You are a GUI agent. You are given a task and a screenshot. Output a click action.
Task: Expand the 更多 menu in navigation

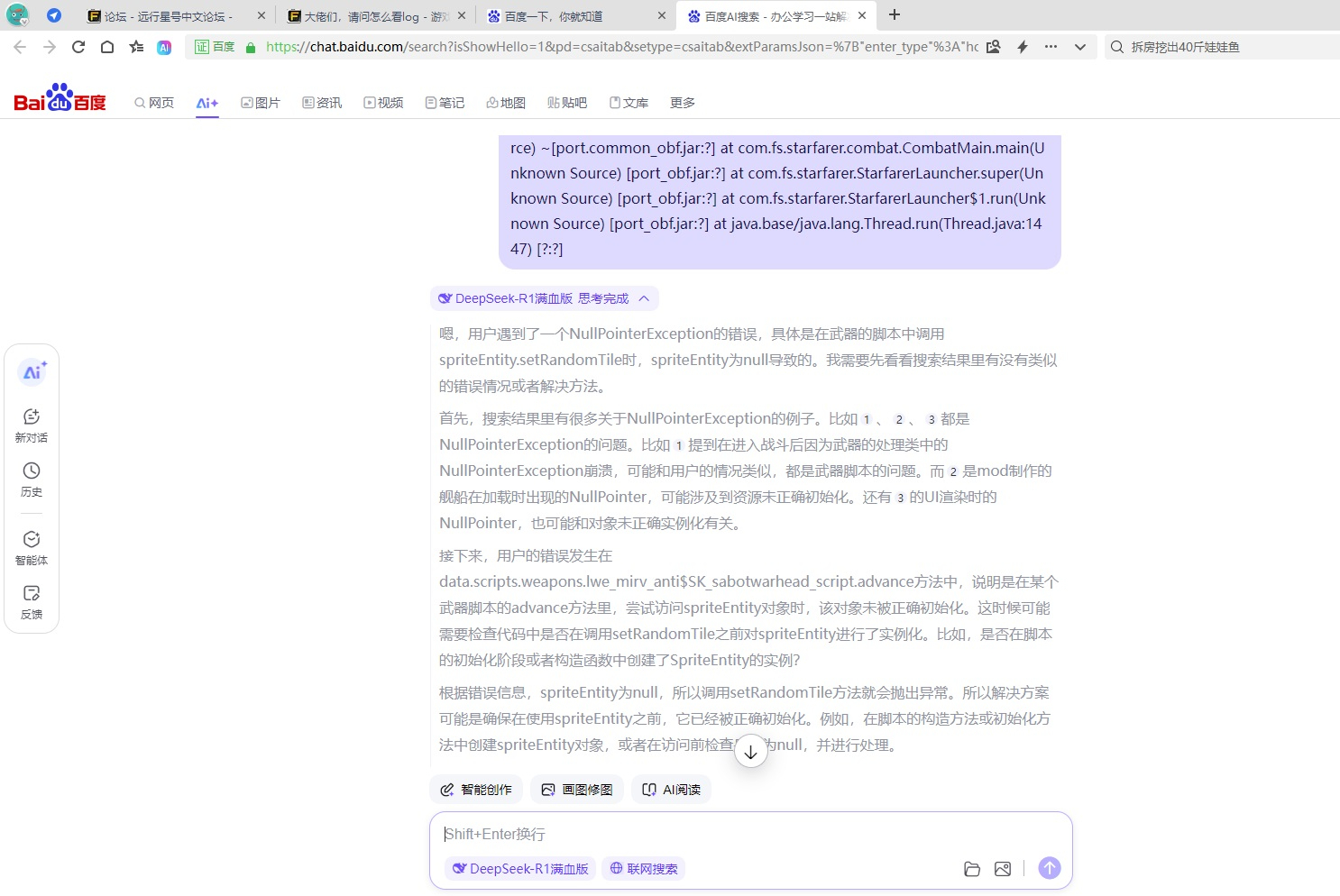(682, 102)
